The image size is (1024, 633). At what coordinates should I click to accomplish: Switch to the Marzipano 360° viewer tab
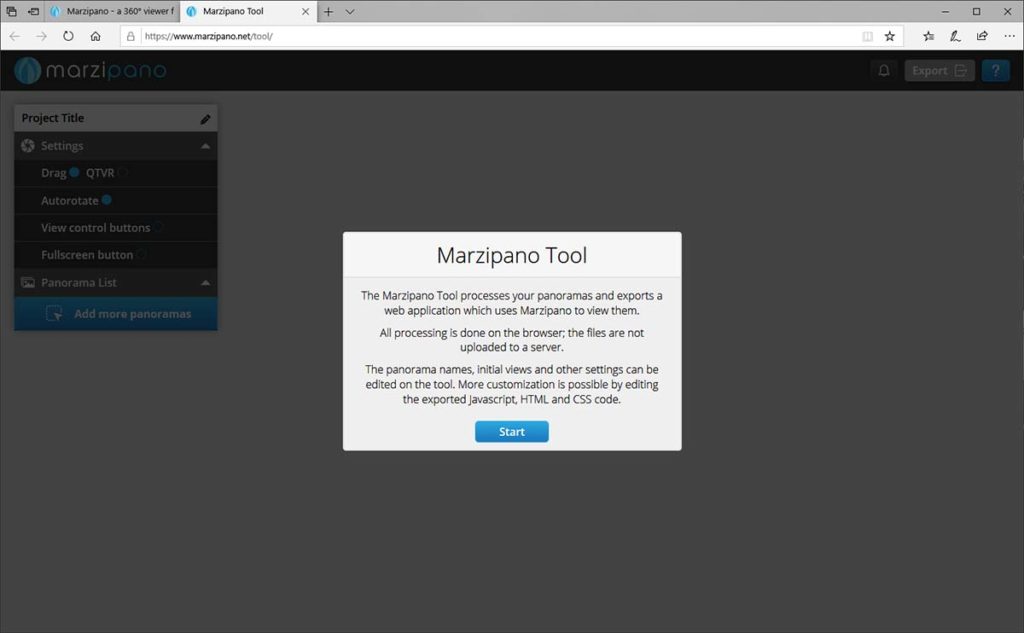[112, 11]
